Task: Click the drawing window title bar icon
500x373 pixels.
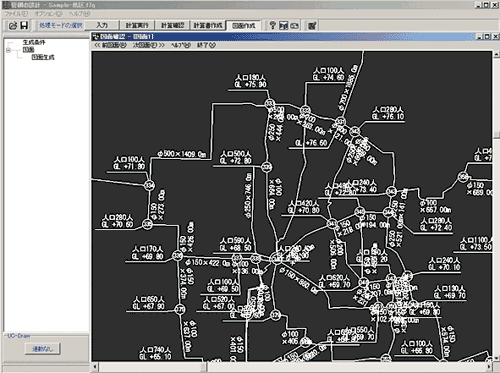Action: point(96,37)
